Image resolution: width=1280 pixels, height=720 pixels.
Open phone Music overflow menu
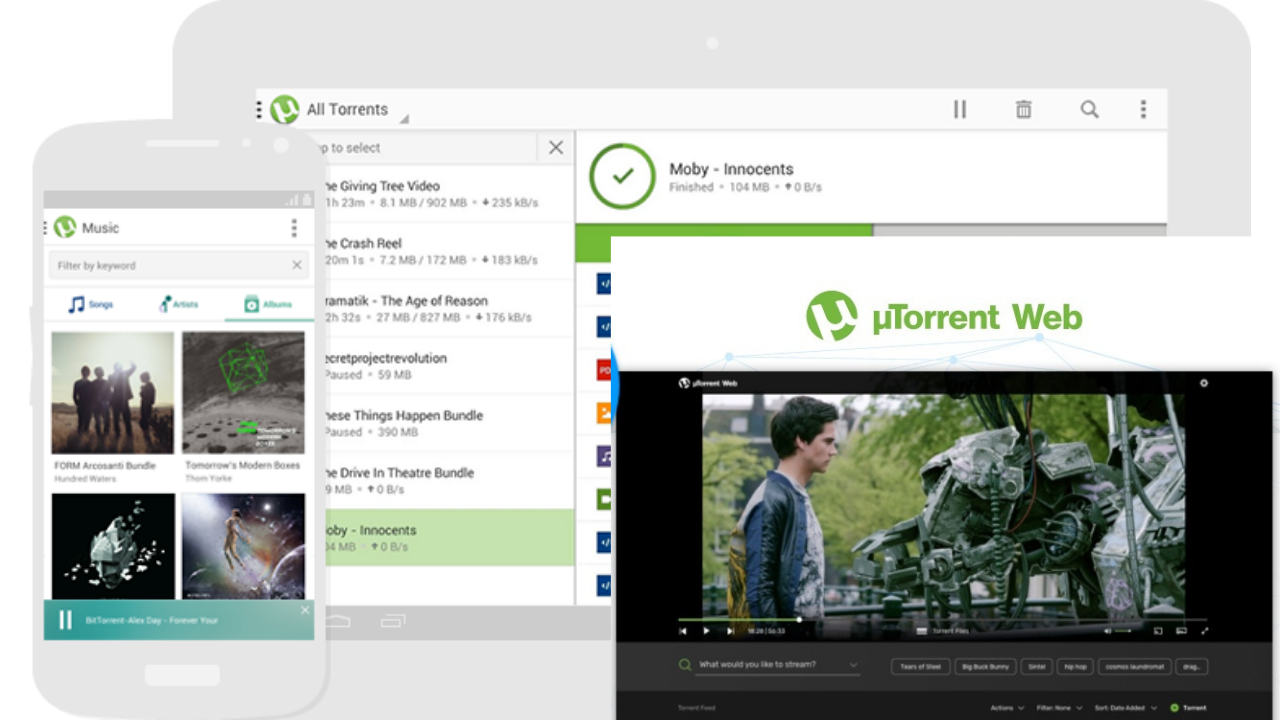click(x=294, y=228)
